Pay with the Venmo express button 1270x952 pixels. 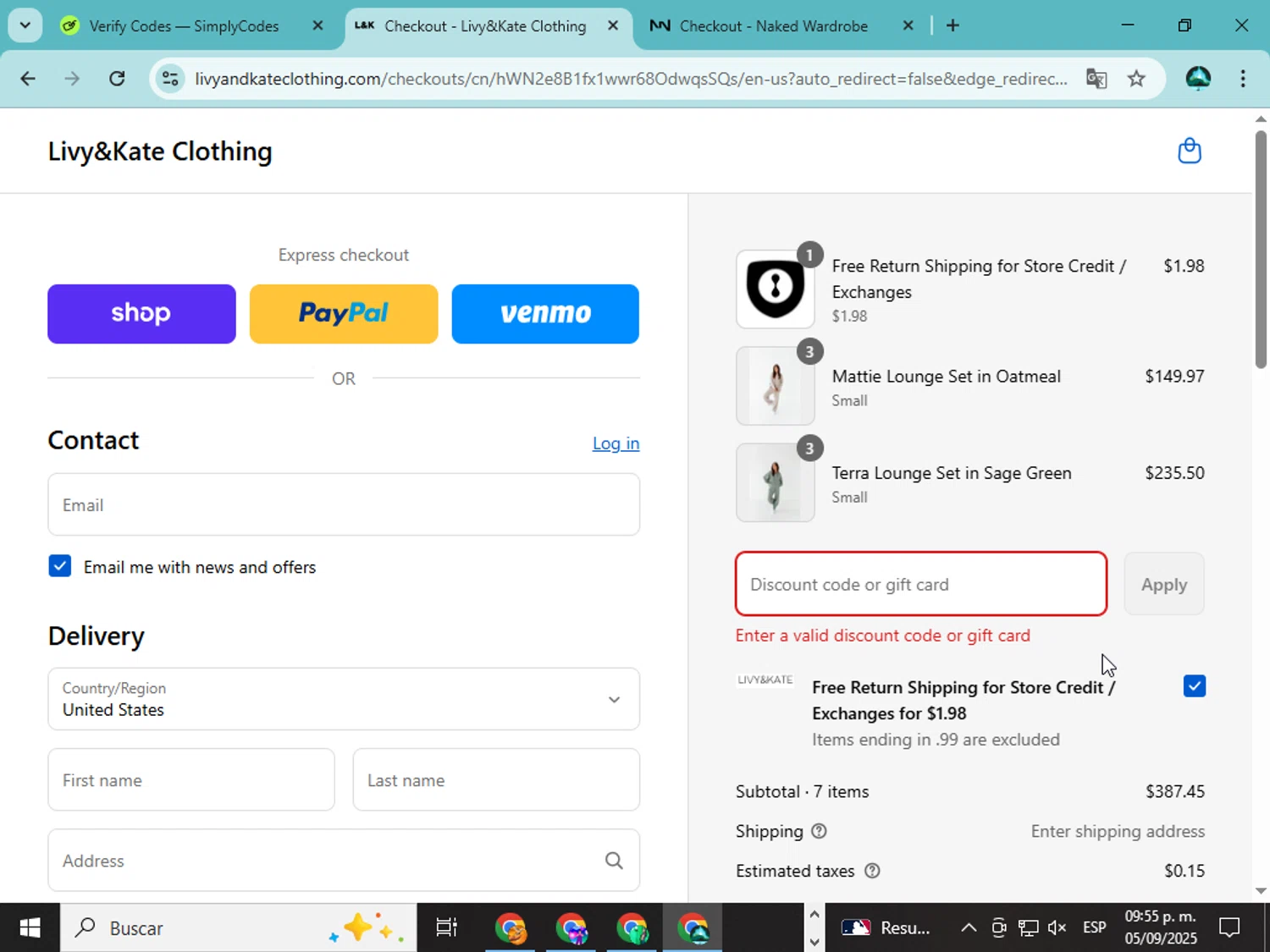click(x=545, y=314)
